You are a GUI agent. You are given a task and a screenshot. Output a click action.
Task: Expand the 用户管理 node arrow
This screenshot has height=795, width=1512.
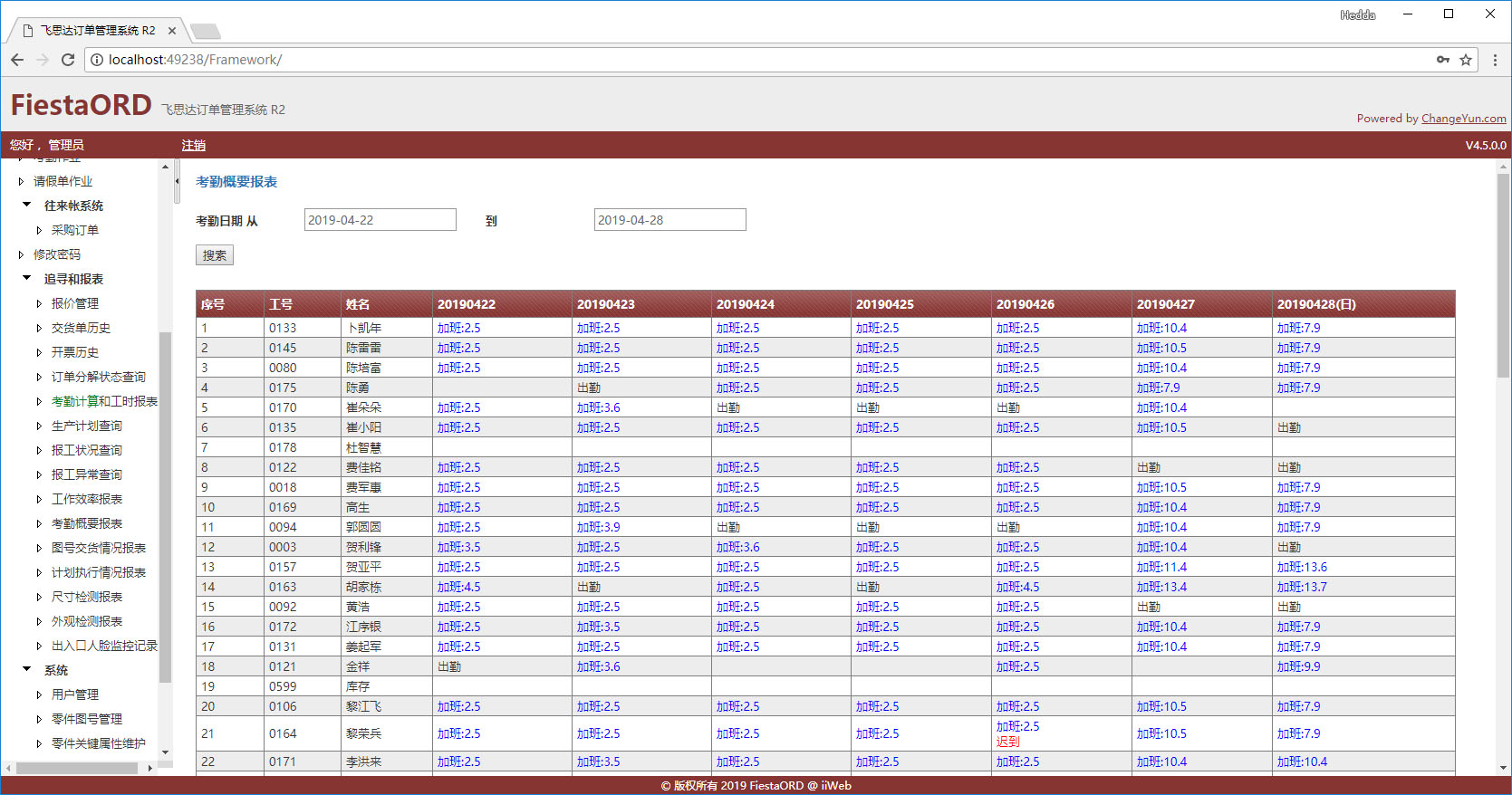click(x=39, y=694)
